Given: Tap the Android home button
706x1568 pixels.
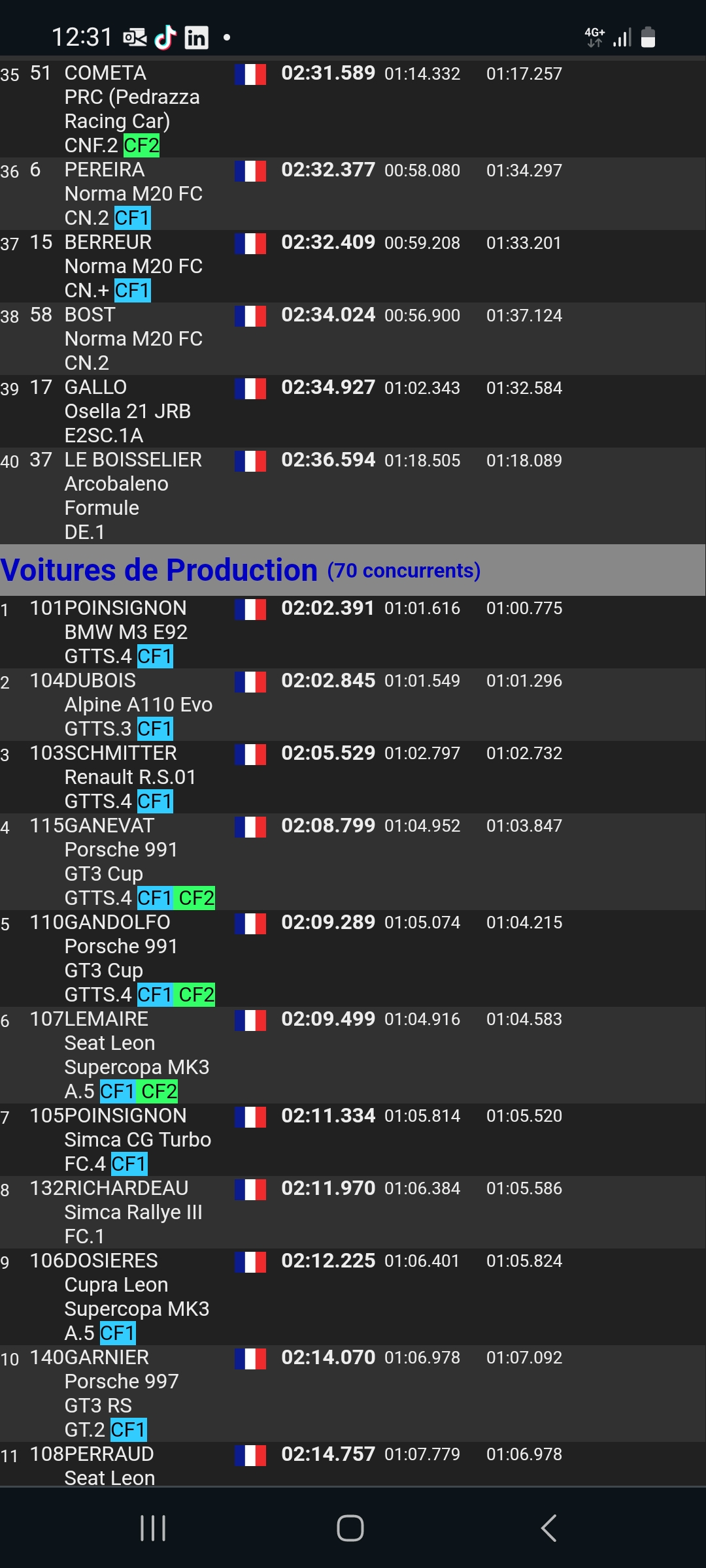Looking at the screenshot, I should (x=350, y=1528).
